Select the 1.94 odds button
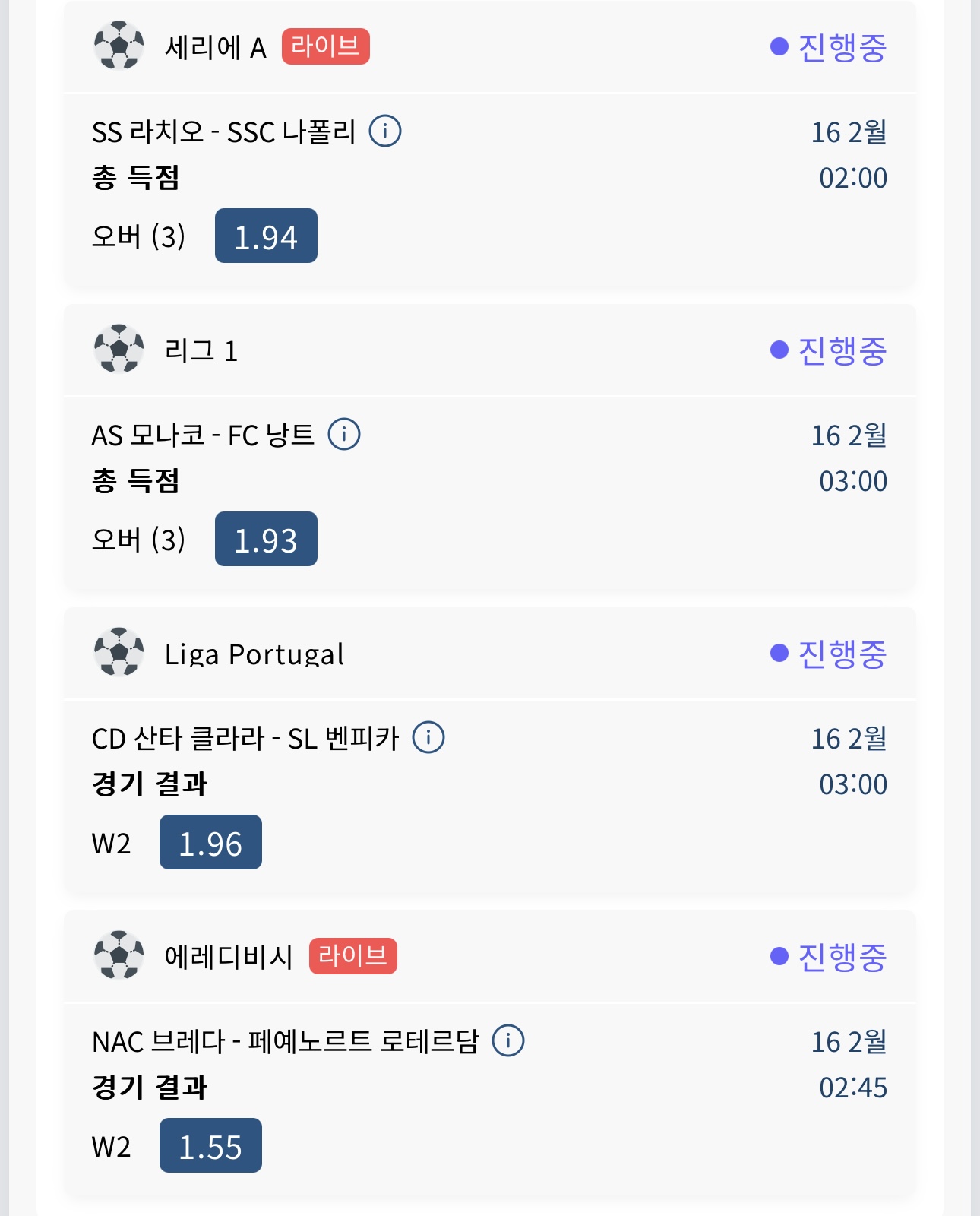The image size is (980, 1216). click(266, 236)
